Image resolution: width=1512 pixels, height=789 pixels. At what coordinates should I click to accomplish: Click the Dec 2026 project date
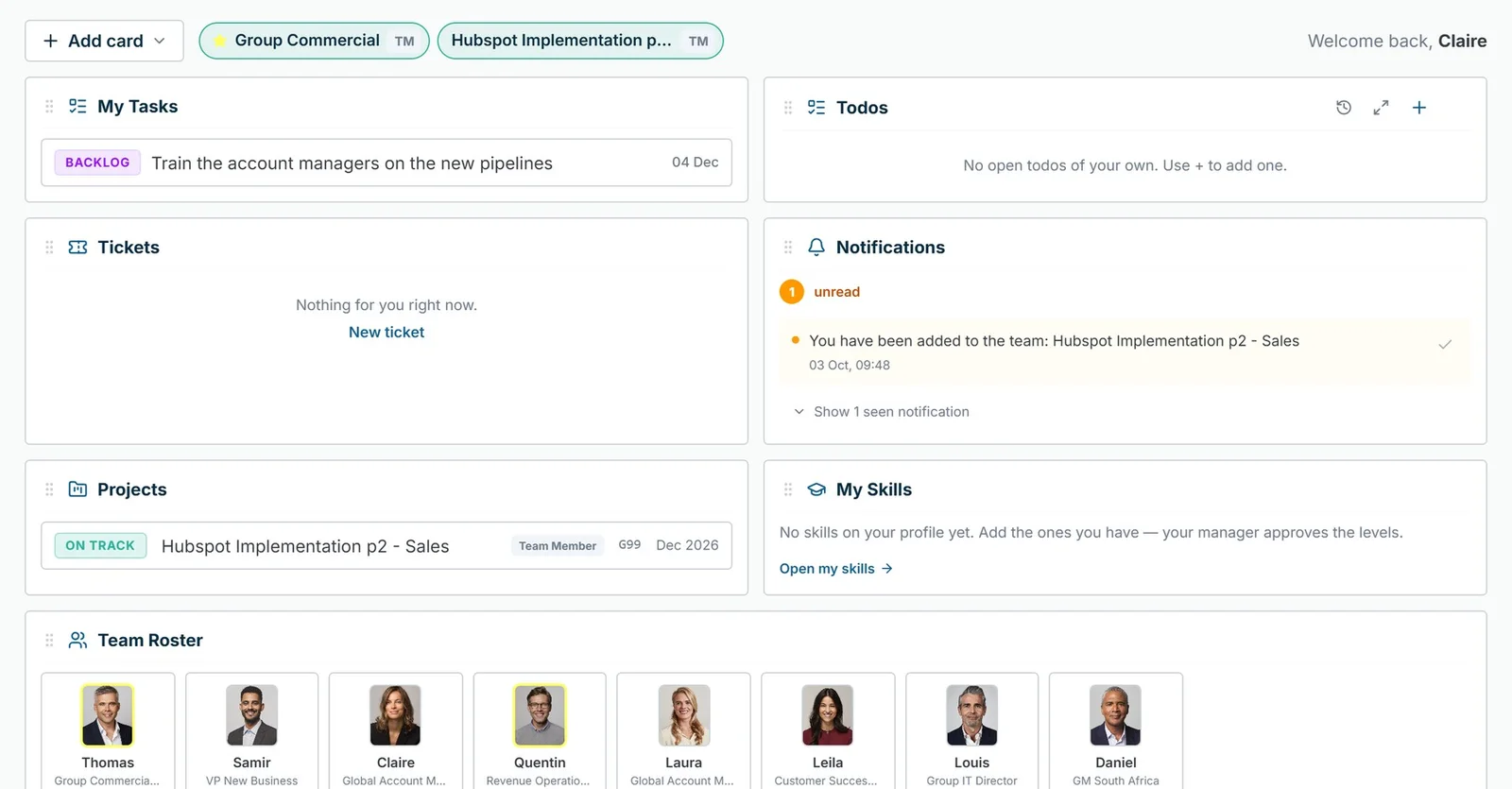(x=687, y=546)
